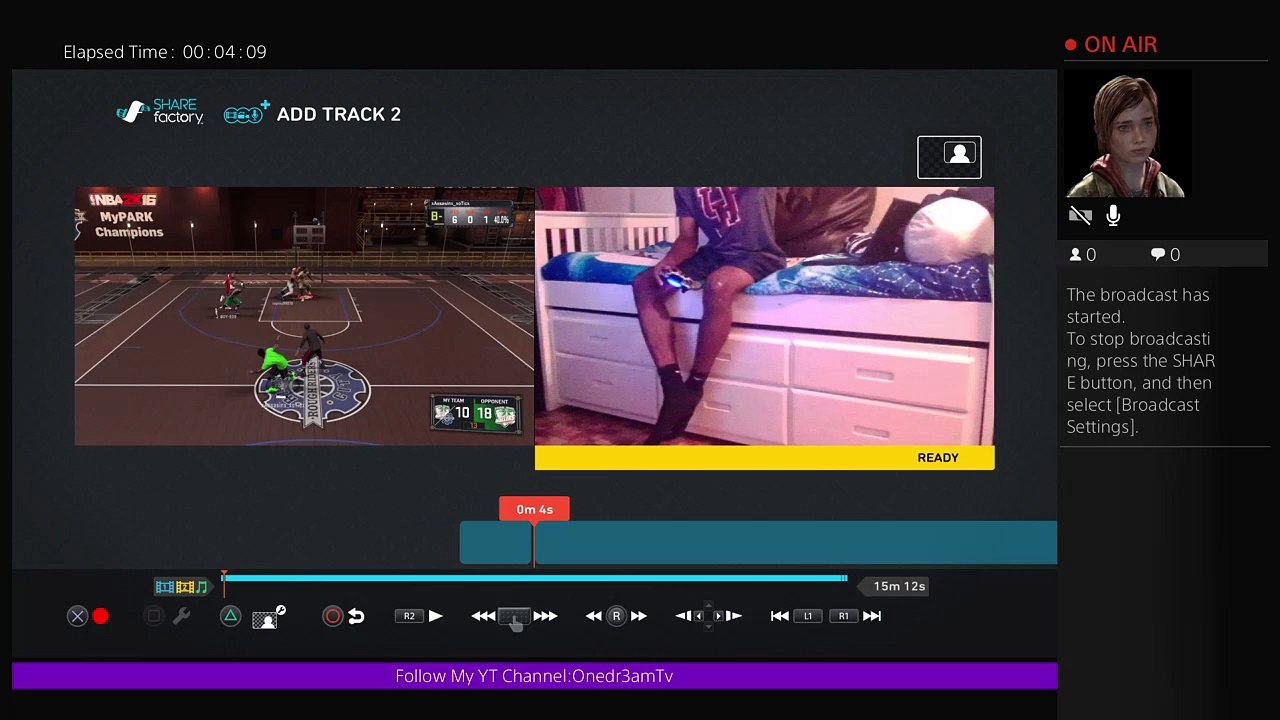Select the webcam video preview

tap(765, 316)
